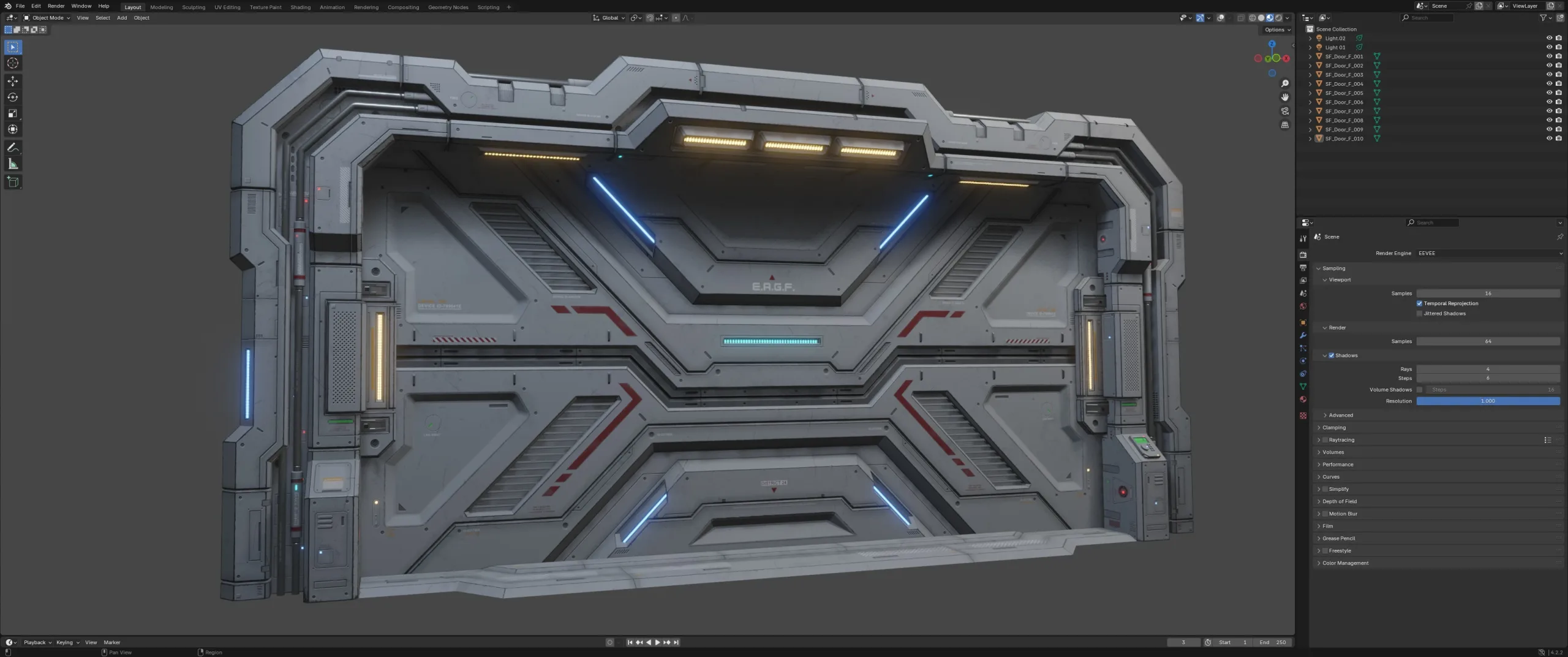Open the Modifier Properties wrench tab
1568x657 pixels.
click(x=1303, y=335)
